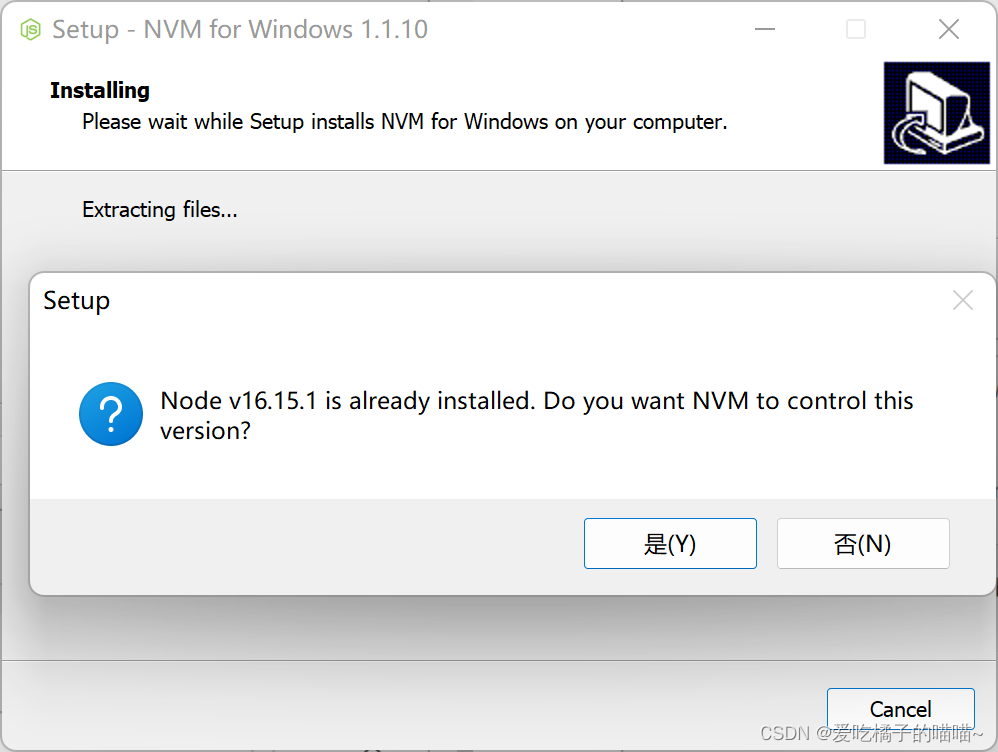
Task: Click the JS logo icon in title bar
Action: [30, 29]
